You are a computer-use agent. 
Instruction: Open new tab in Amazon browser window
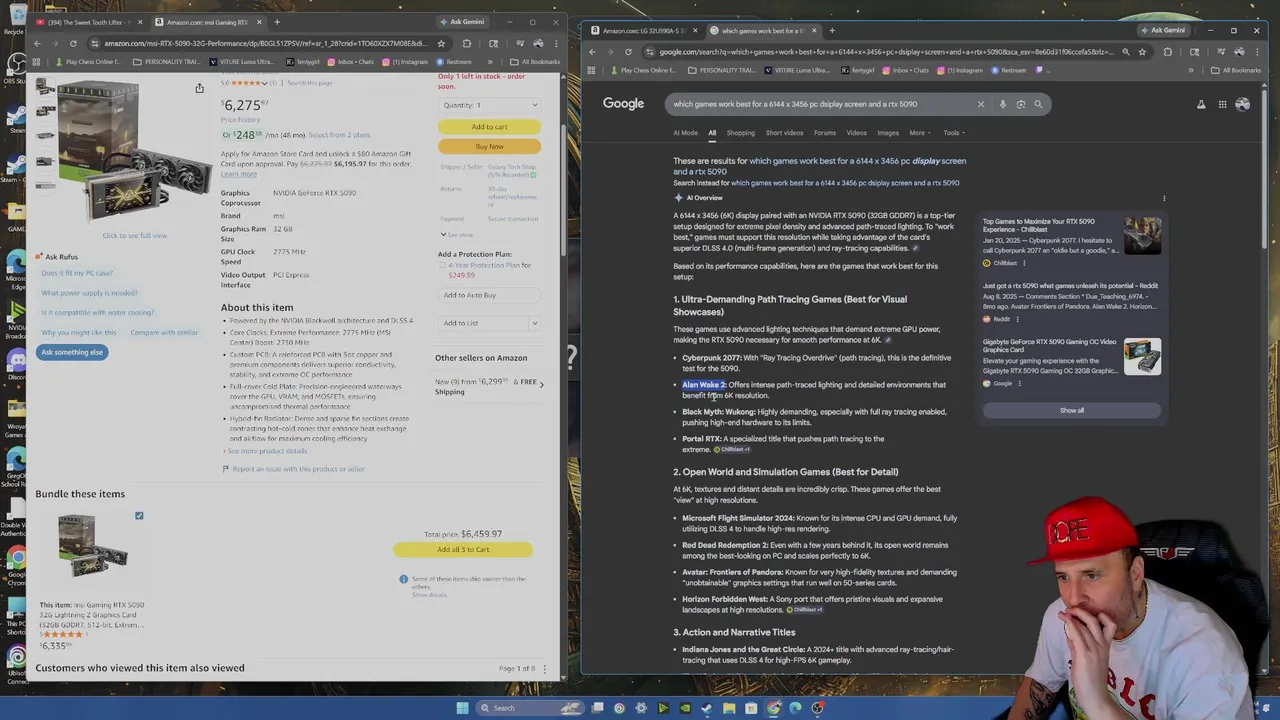click(277, 22)
